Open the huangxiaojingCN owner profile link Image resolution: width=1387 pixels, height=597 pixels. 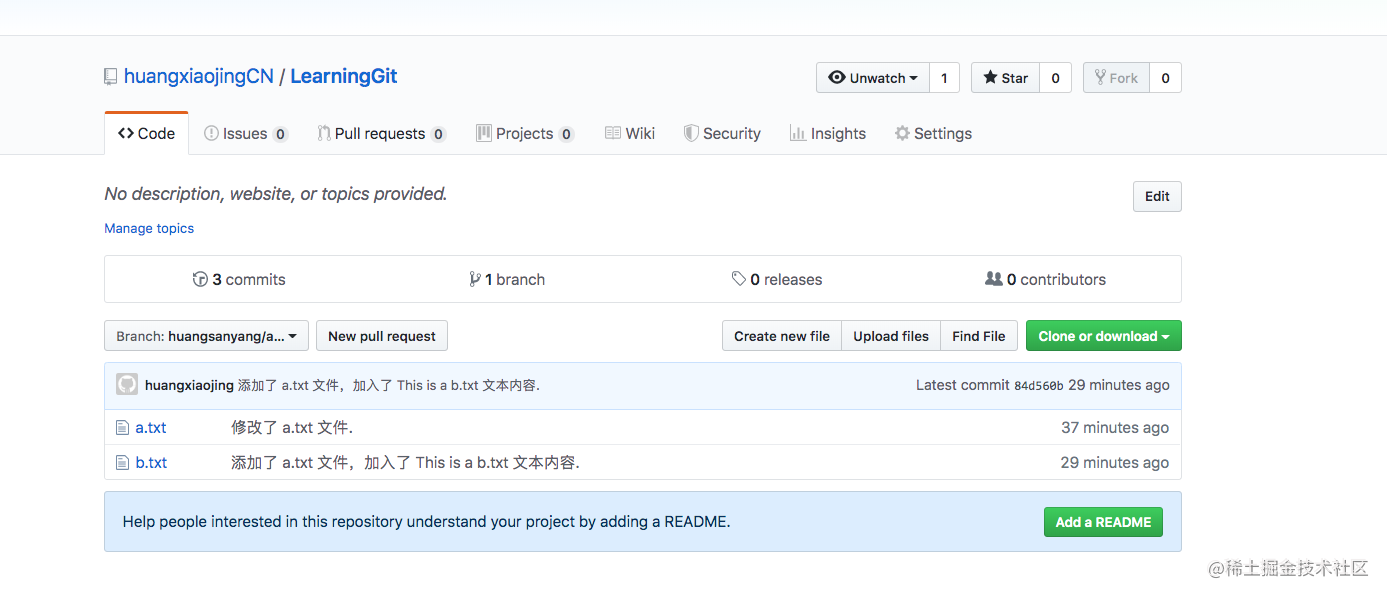click(198, 77)
